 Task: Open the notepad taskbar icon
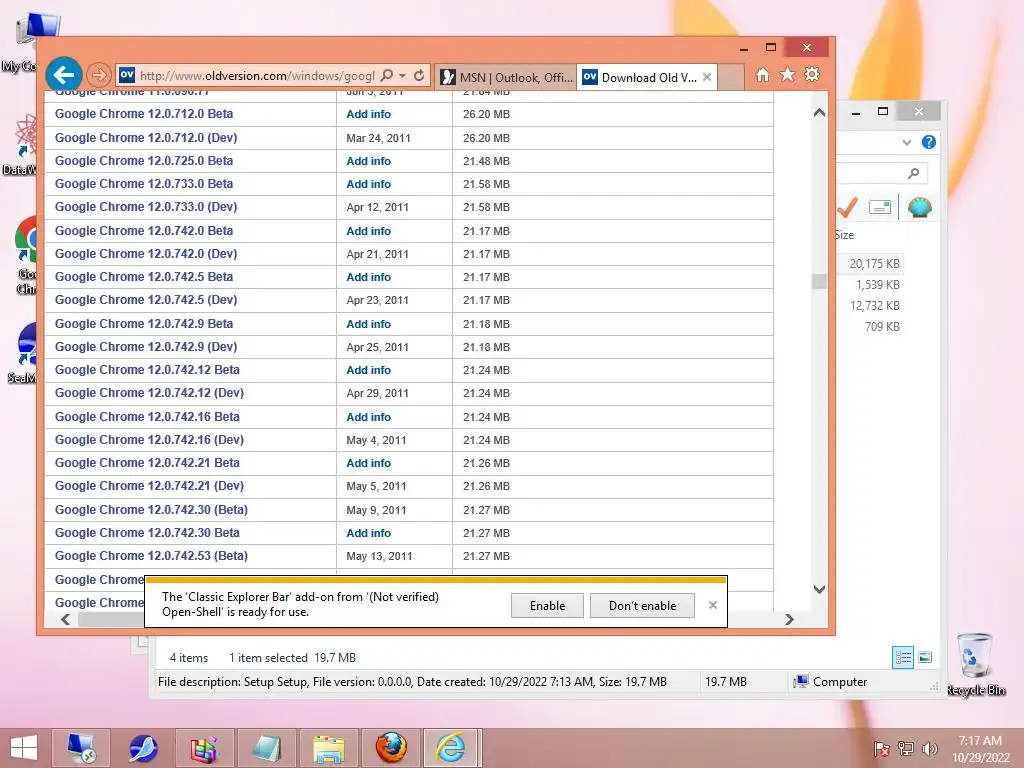coord(265,748)
